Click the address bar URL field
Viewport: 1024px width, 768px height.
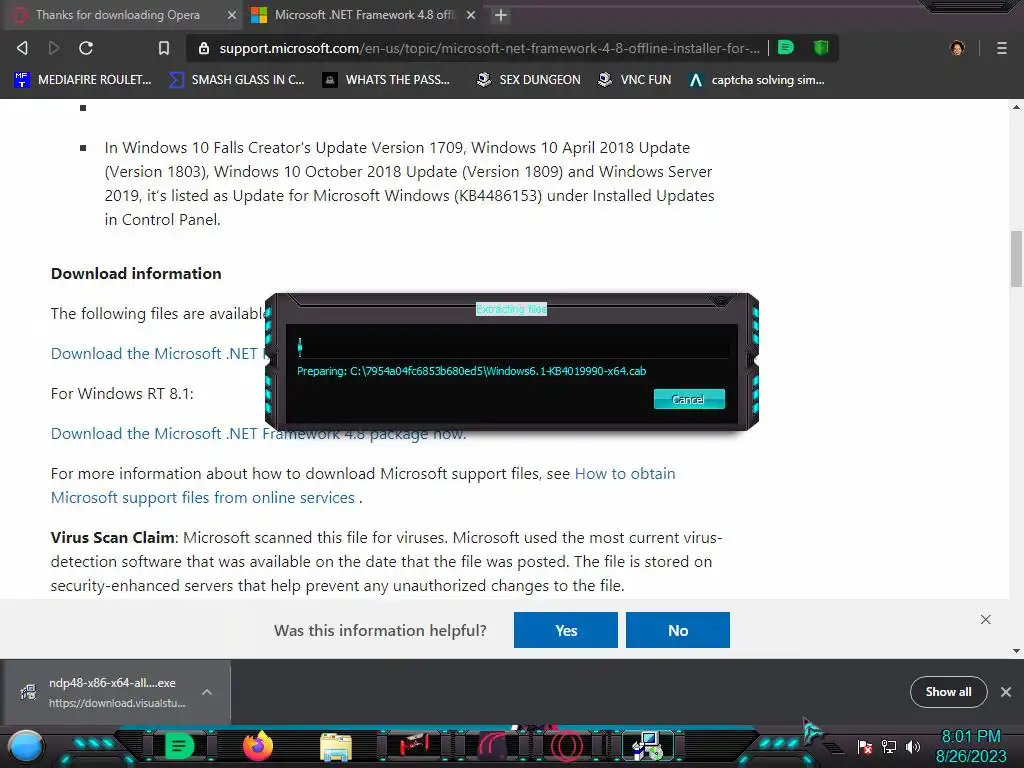(x=490, y=48)
